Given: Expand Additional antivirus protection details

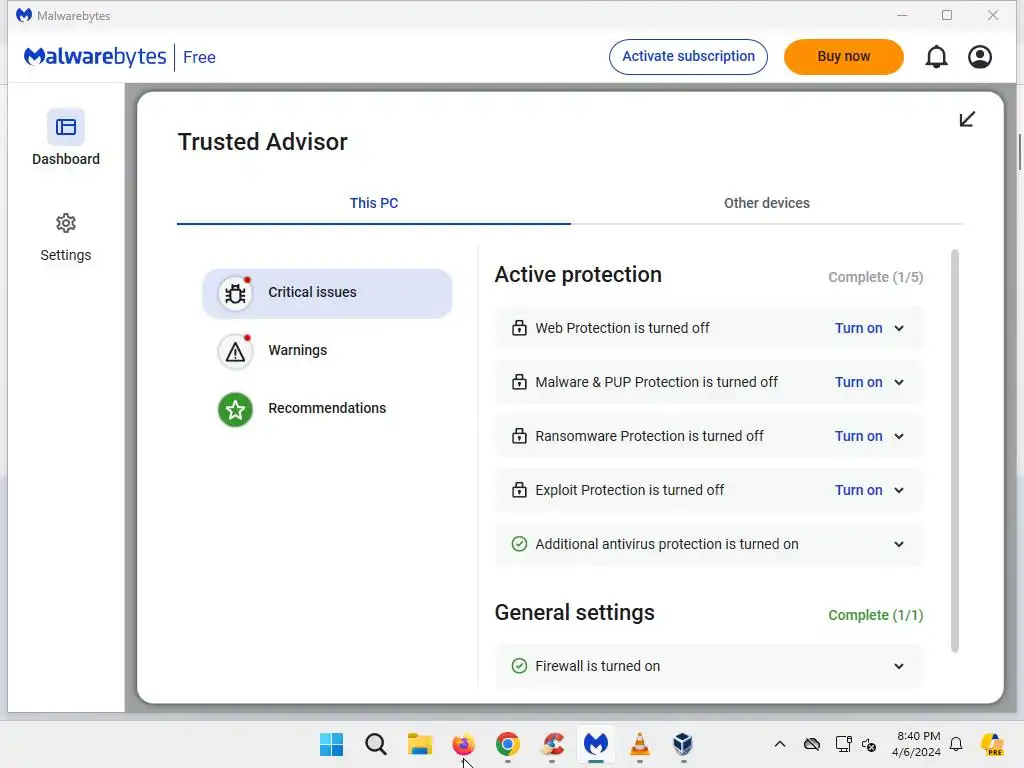Looking at the screenshot, I should click(x=899, y=545).
